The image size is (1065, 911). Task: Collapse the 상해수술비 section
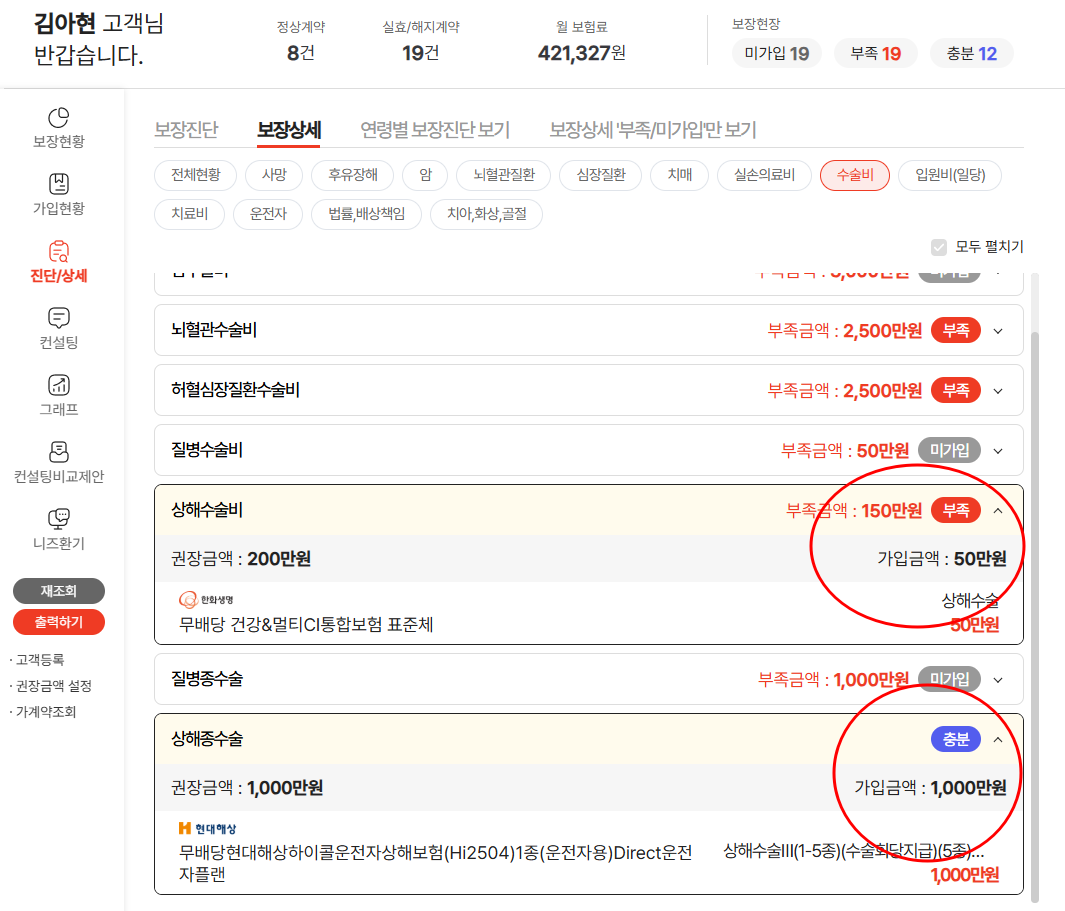997,511
